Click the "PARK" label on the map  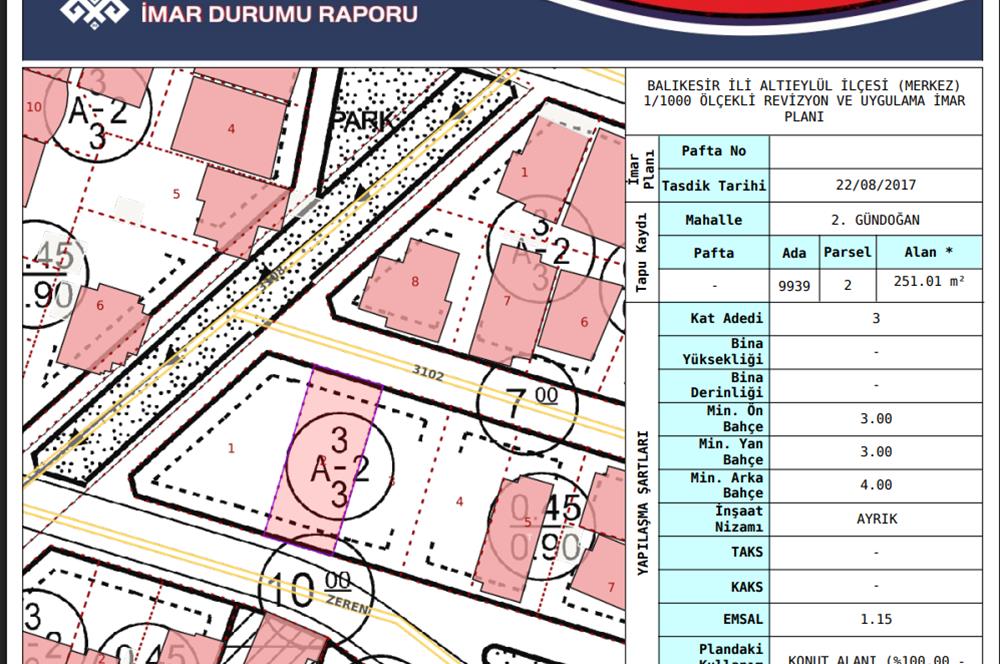coord(365,120)
